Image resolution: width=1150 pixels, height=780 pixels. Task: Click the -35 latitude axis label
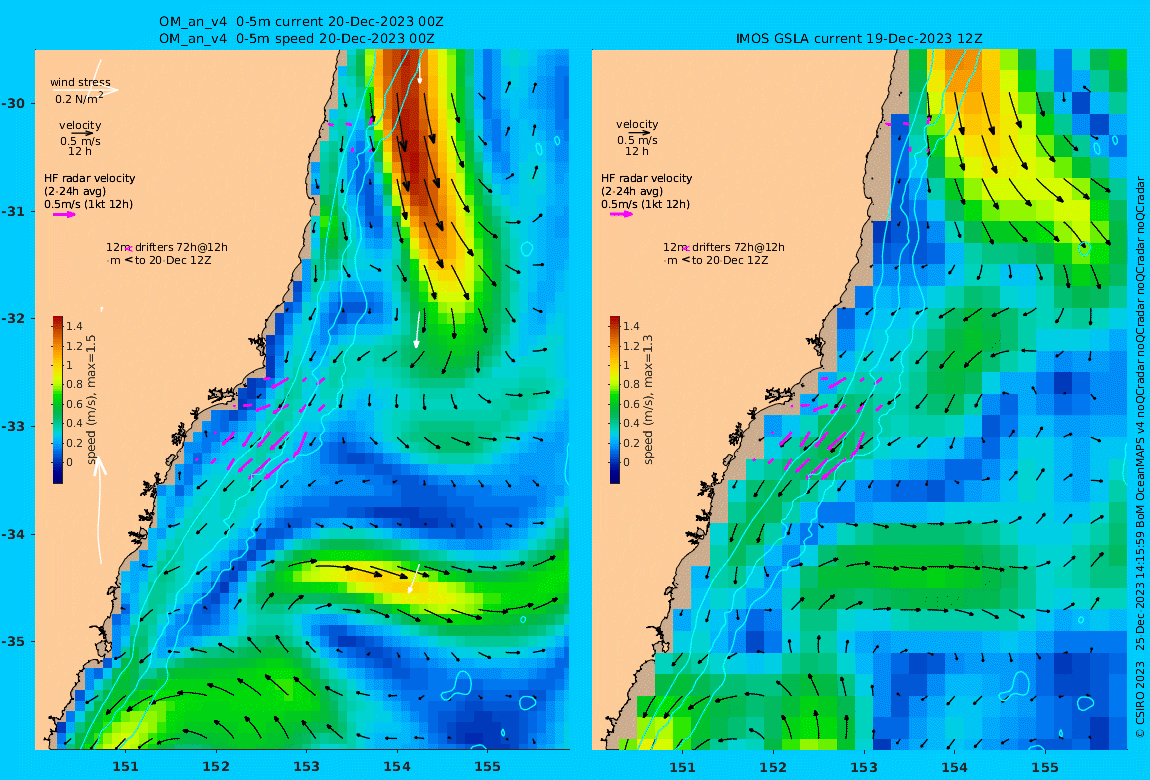coord(12,642)
